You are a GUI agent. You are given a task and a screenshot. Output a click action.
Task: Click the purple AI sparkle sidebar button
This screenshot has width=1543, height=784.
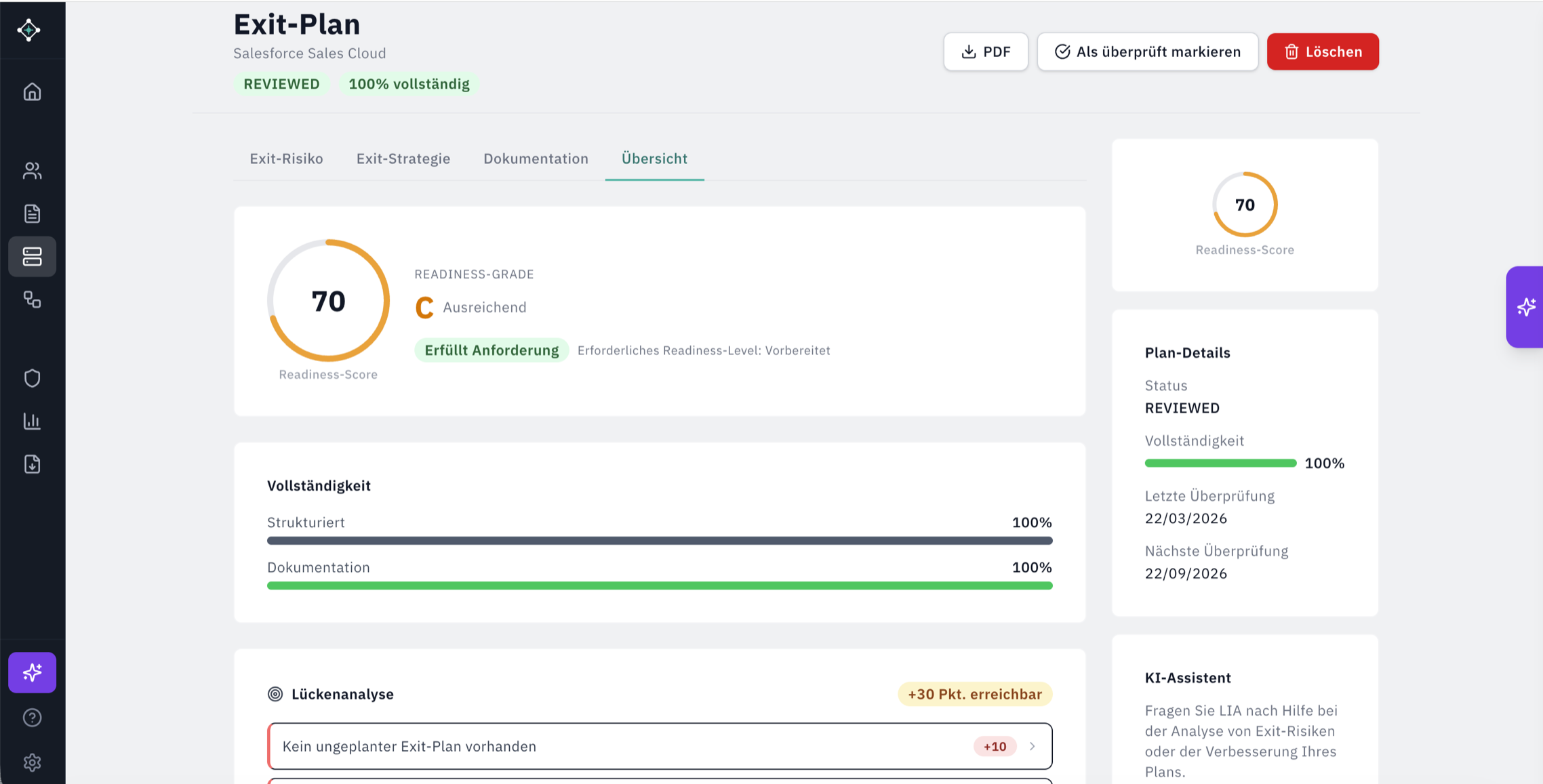pos(32,672)
